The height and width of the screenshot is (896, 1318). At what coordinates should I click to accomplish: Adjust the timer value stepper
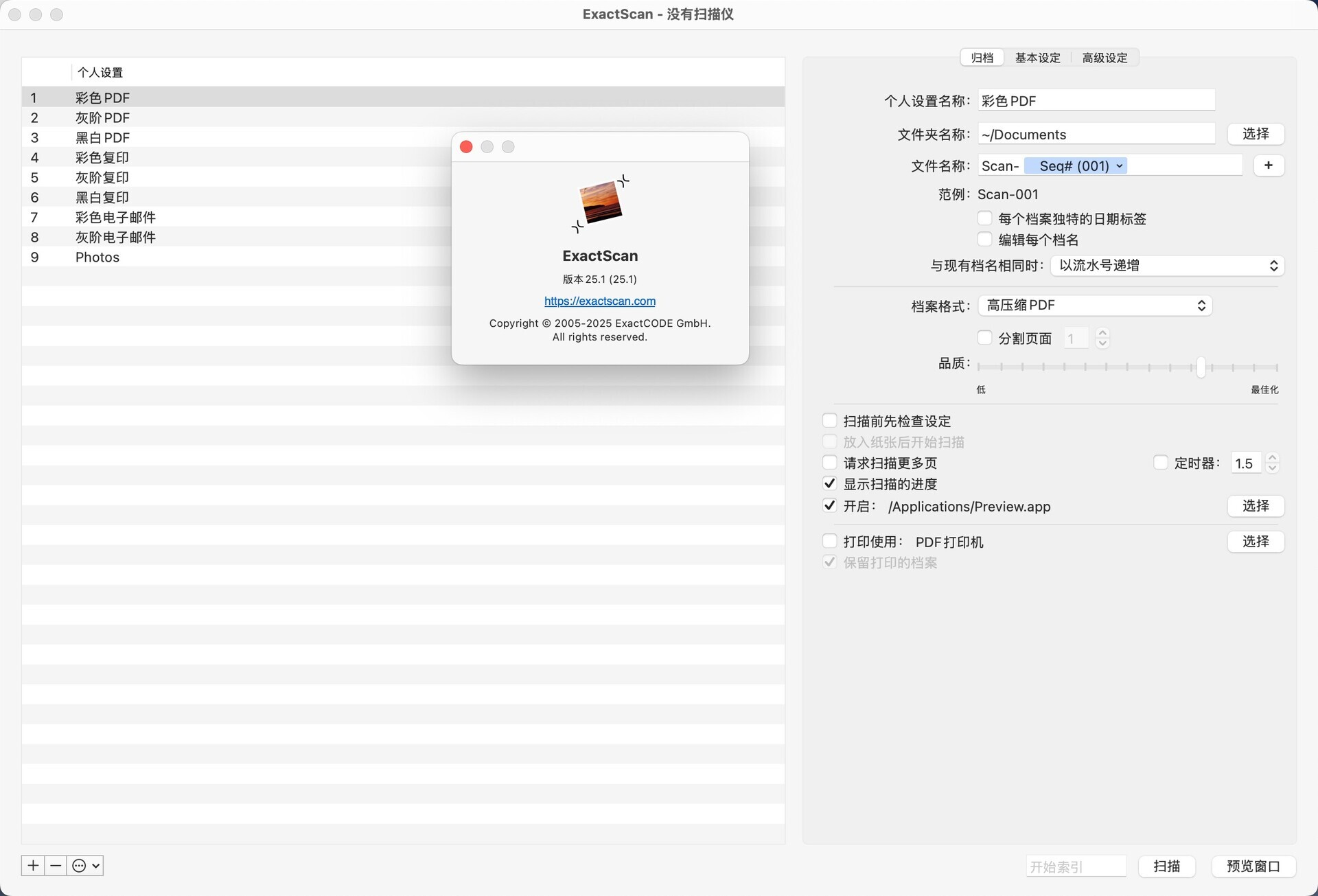pyautogui.click(x=1272, y=463)
